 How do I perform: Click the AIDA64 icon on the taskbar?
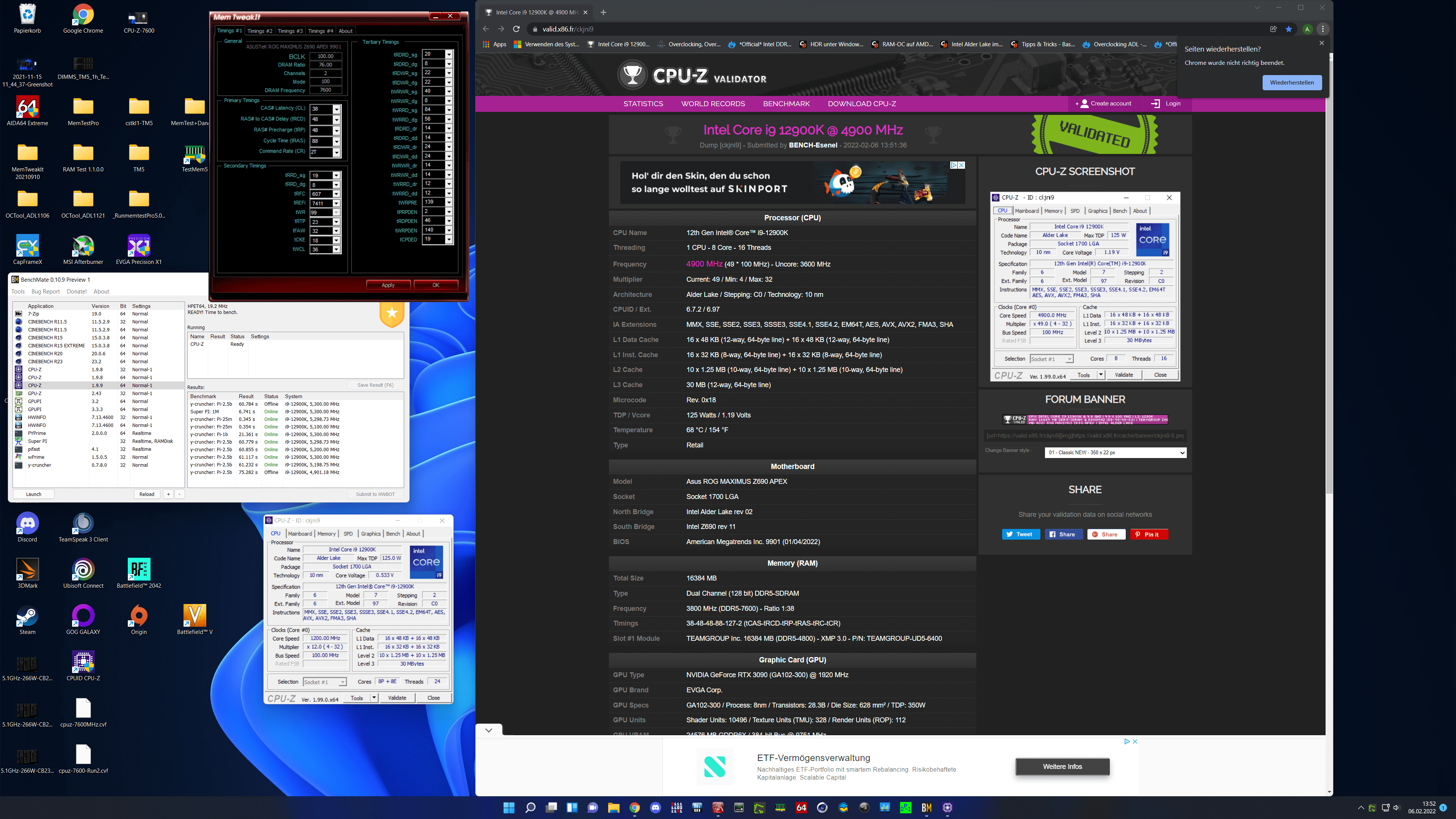(801, 808)
